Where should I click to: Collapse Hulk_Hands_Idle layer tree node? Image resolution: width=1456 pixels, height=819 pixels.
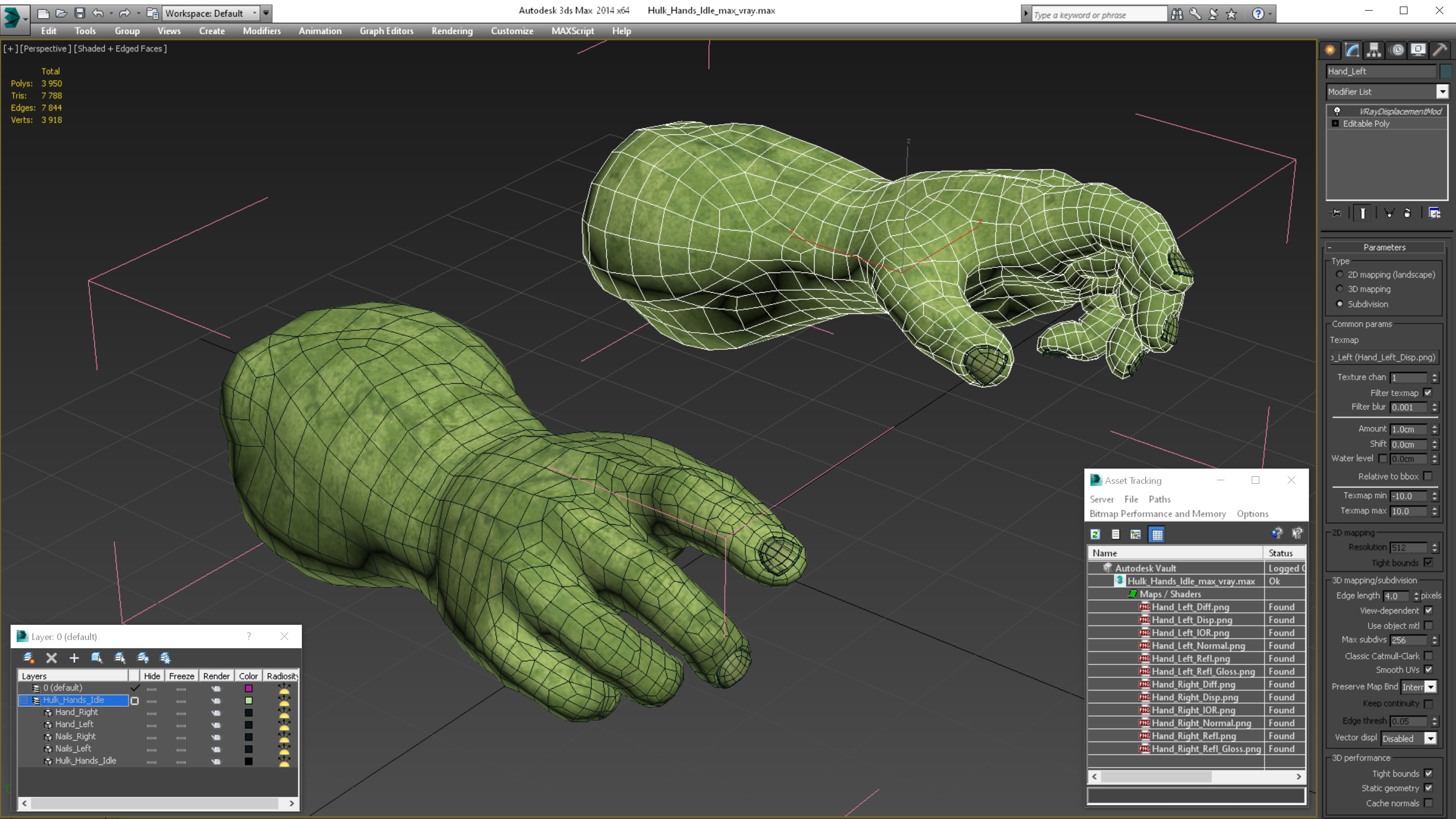[24, 700]
